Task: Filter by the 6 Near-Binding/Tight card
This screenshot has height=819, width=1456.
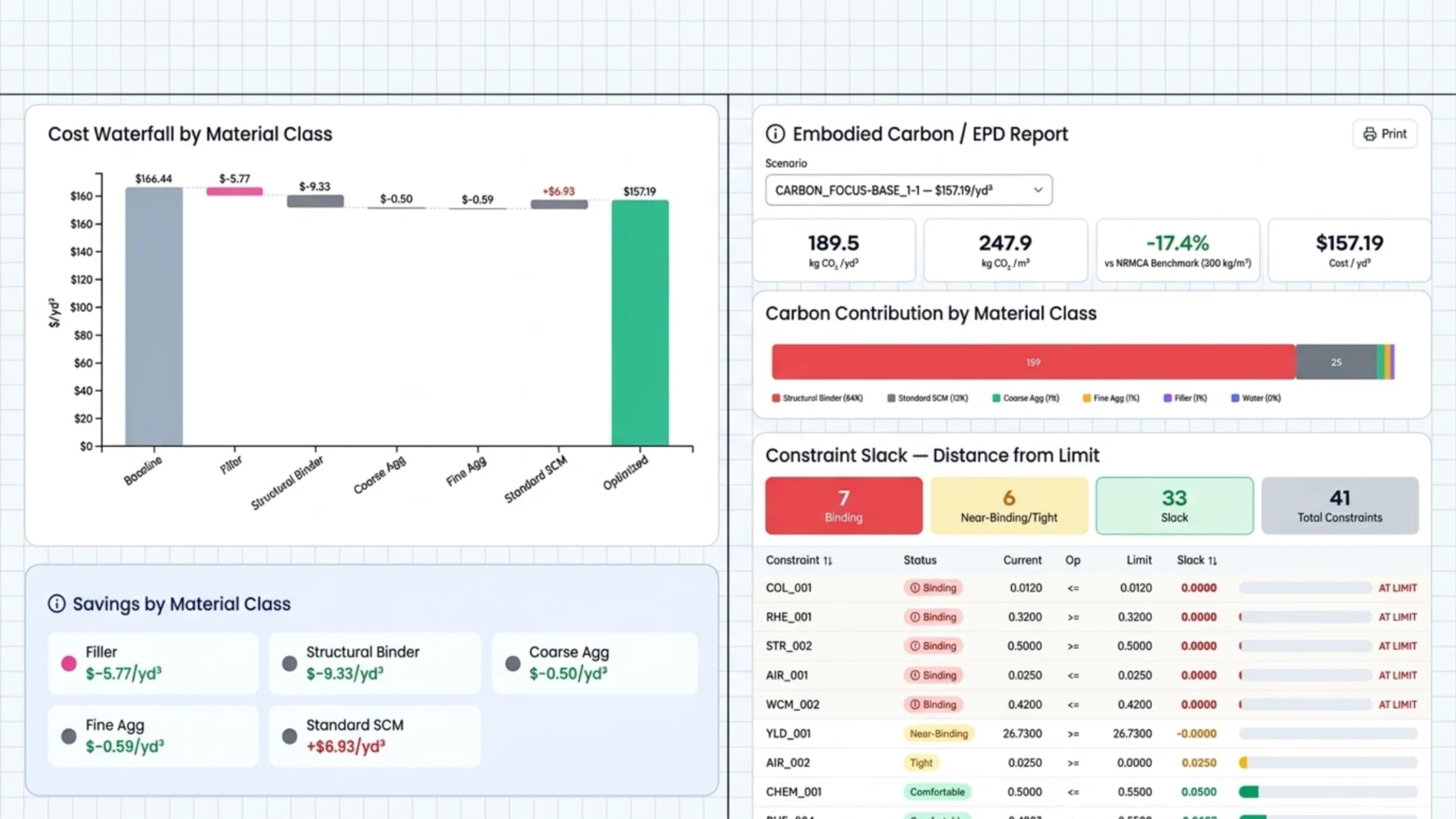Action: (x=1009, y=505)
